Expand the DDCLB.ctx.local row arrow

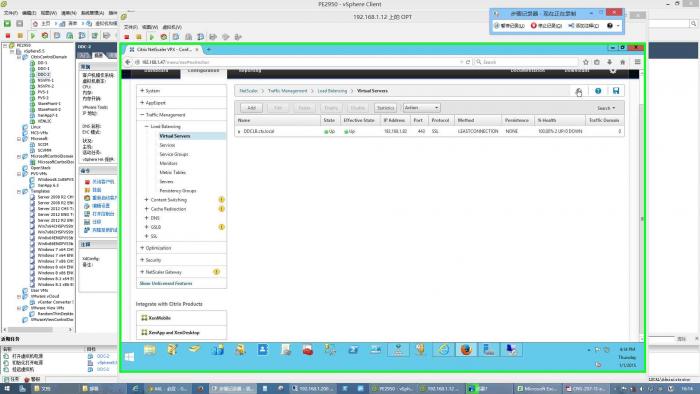point(239,132)
